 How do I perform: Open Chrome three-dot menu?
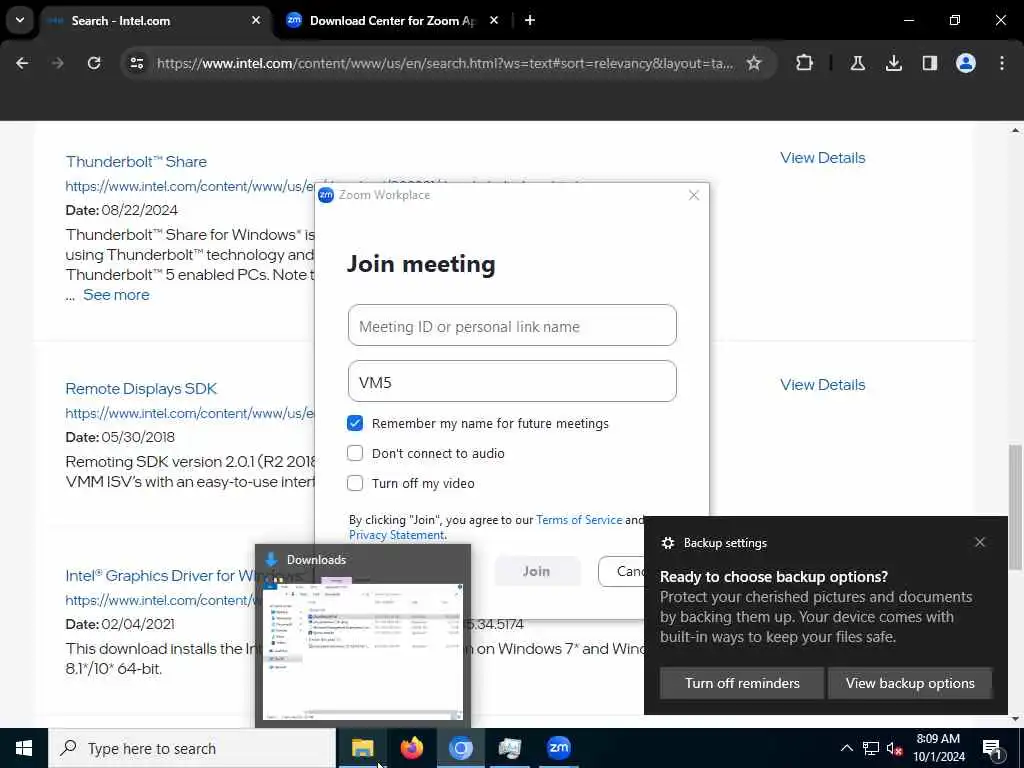click(x=1002, y=63)
